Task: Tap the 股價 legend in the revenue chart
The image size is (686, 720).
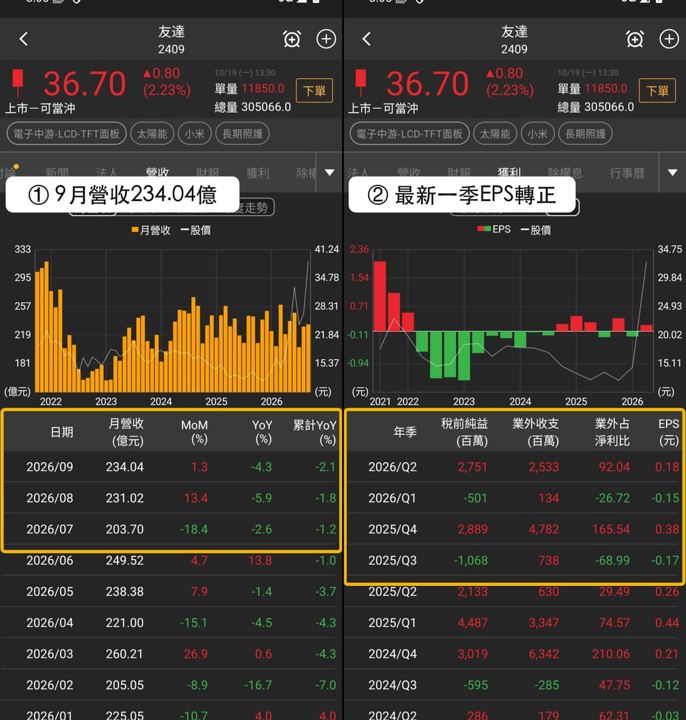Action: click(x=196, y=230)
